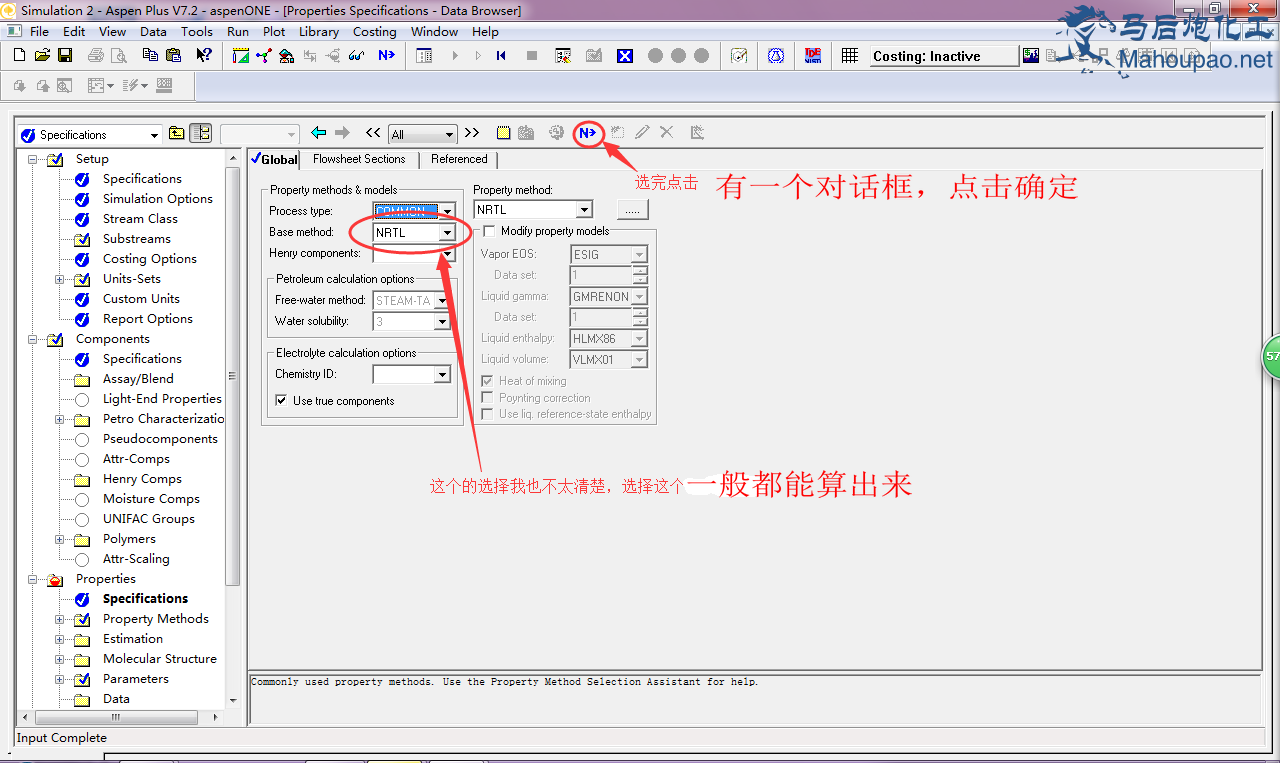This screenshot has height=763, width=1280.
Task: Expand the Units-Sets tree node
Action: [60, 279]
